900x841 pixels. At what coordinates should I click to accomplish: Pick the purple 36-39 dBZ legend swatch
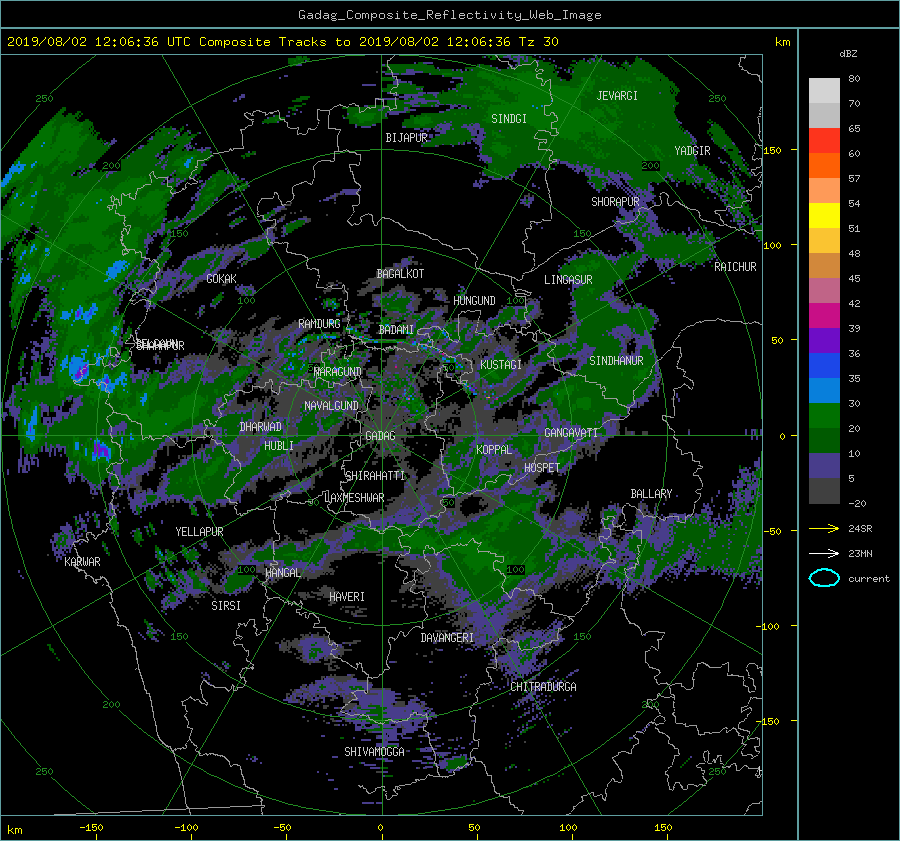coord(824,341)
